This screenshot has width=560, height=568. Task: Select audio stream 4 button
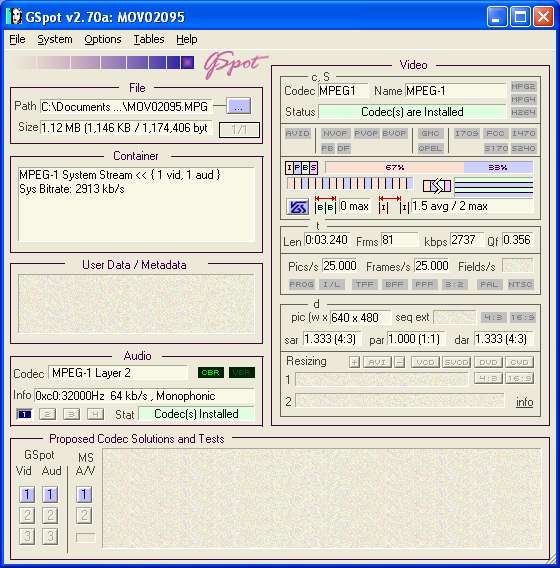pos(95,414)
